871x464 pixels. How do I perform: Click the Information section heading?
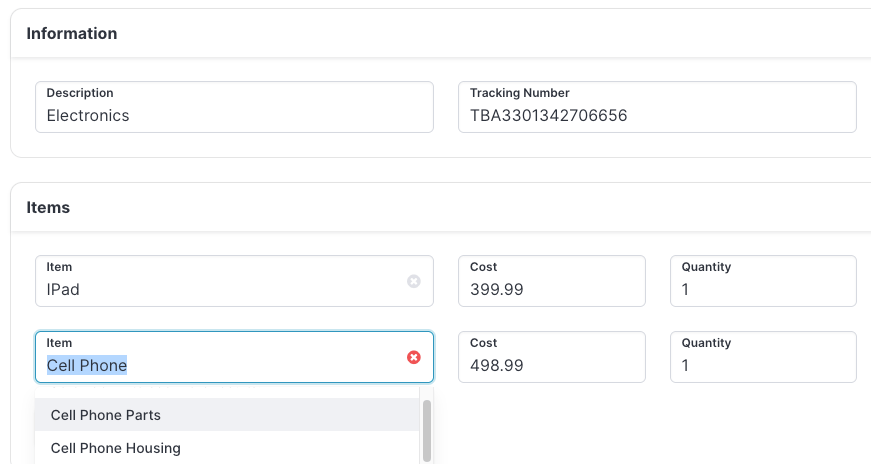[x=72, y=33]
